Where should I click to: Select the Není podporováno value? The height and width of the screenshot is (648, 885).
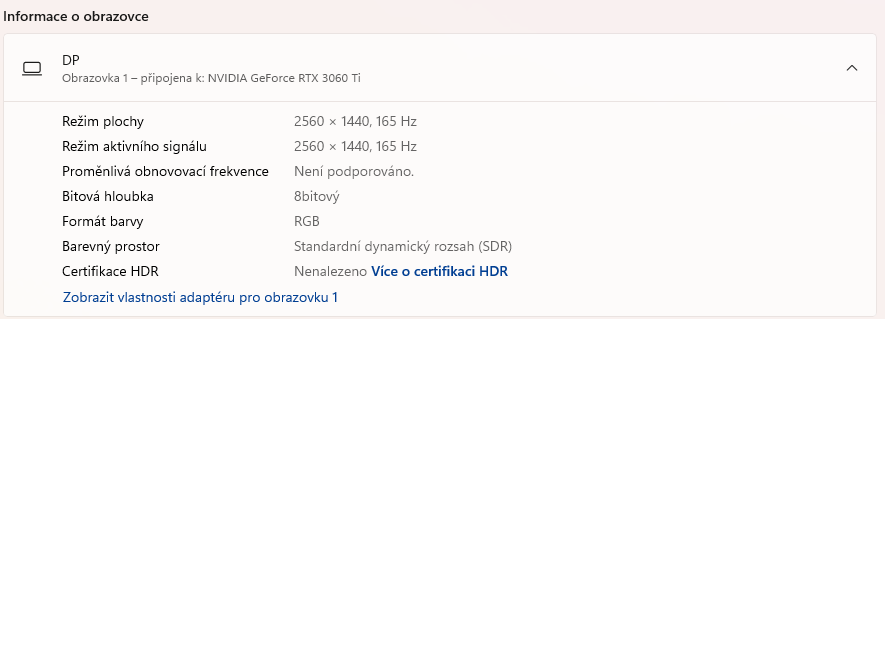click(x=353, y=171)
